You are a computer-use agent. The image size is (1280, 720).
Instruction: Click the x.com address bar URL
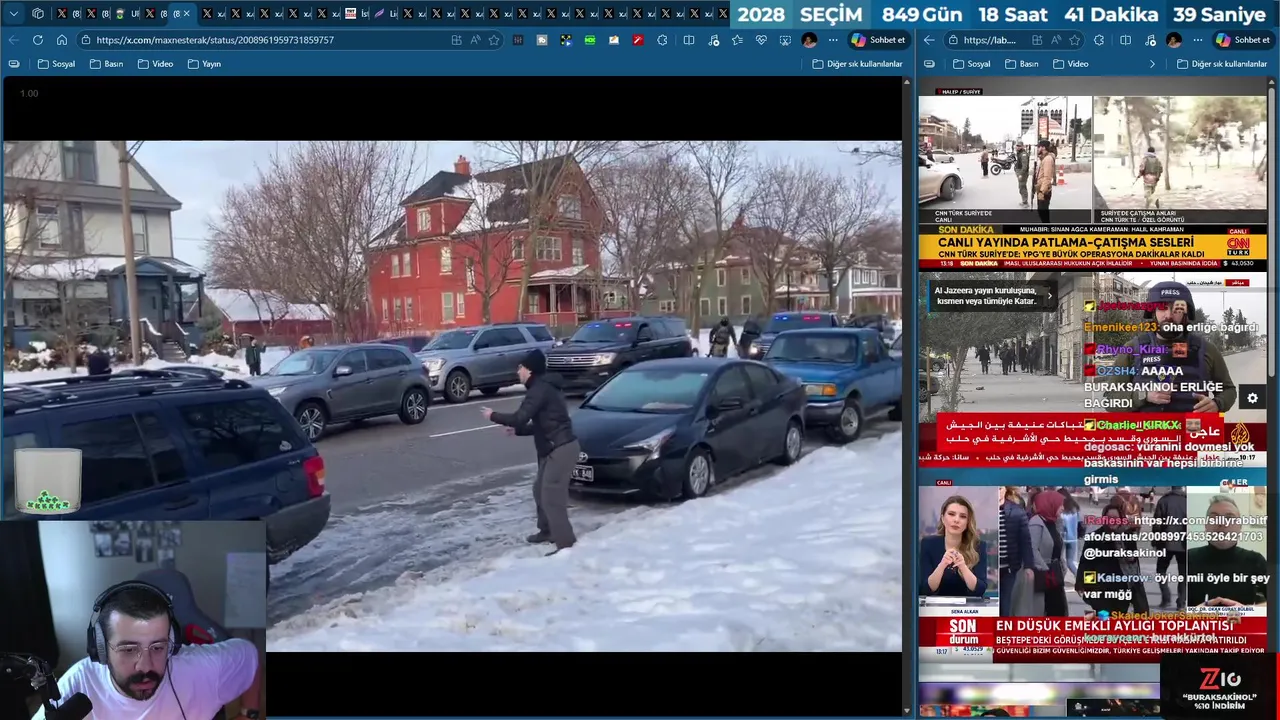(215, 40)
